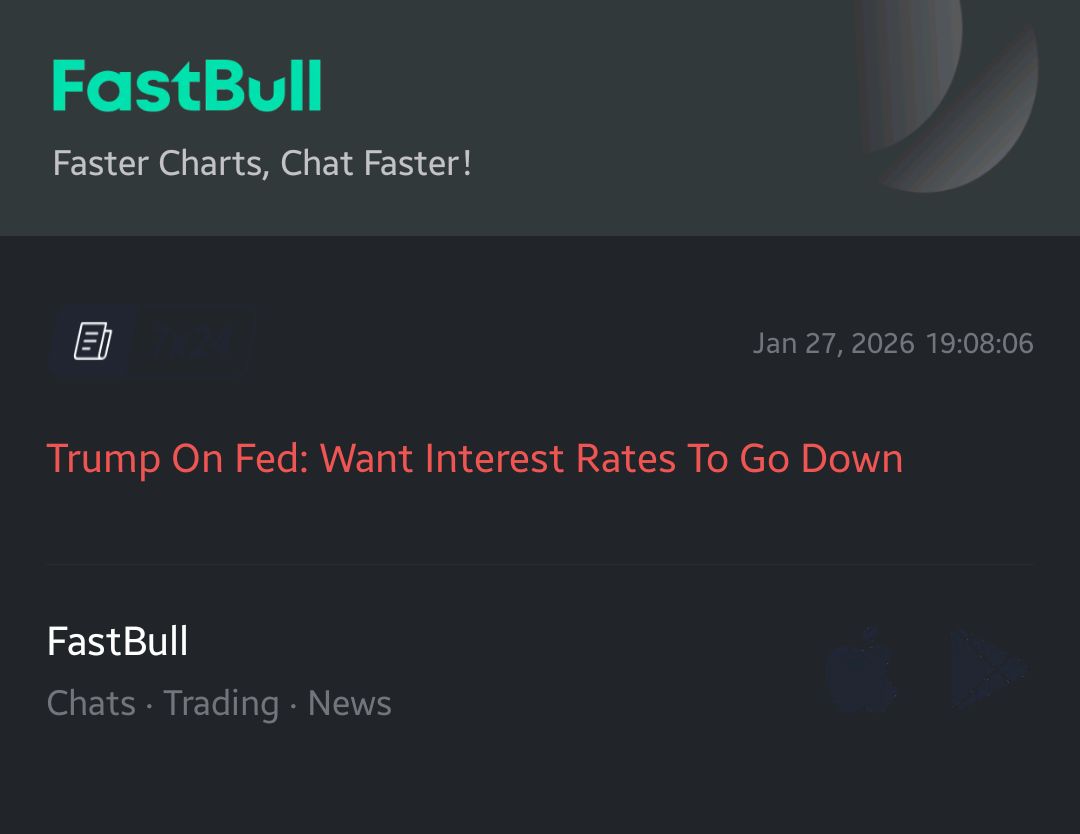Image resolution: width=1080 pixels, height=834 pixels.
Task: Tap the newspaper icon beside the timestamp
Action: 92,342
